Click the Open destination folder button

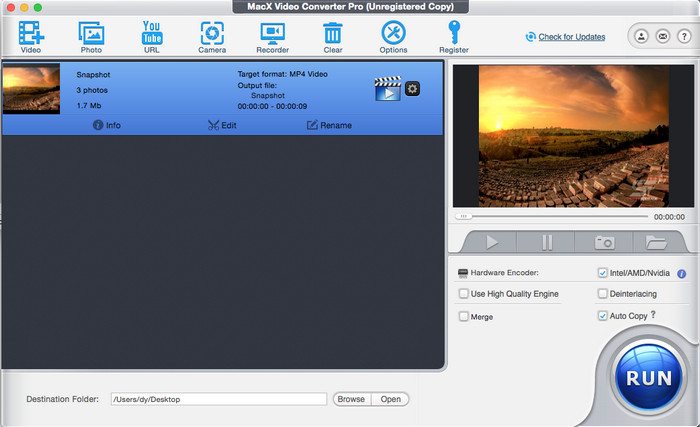[391, 399]
